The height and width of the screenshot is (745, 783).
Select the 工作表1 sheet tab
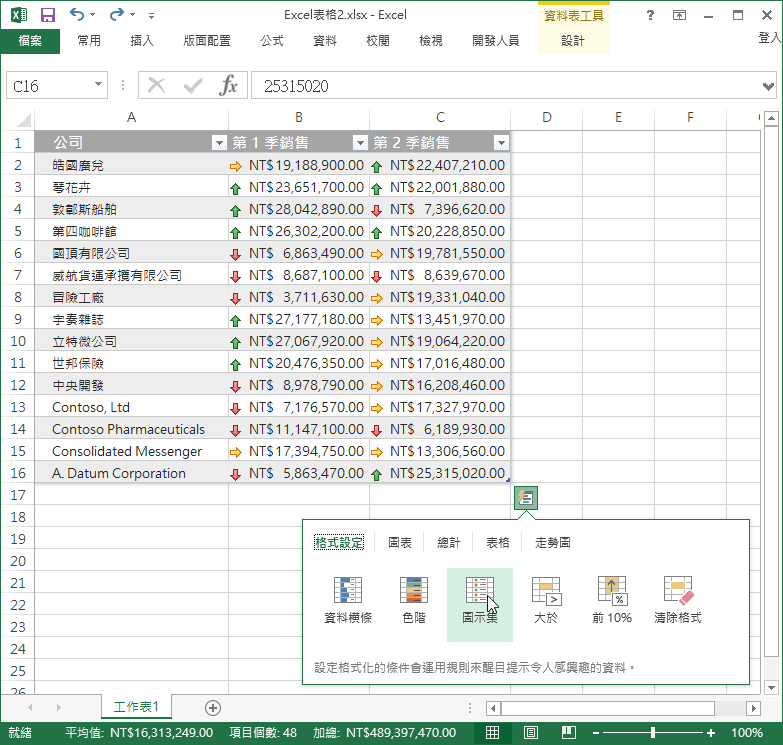136,707
